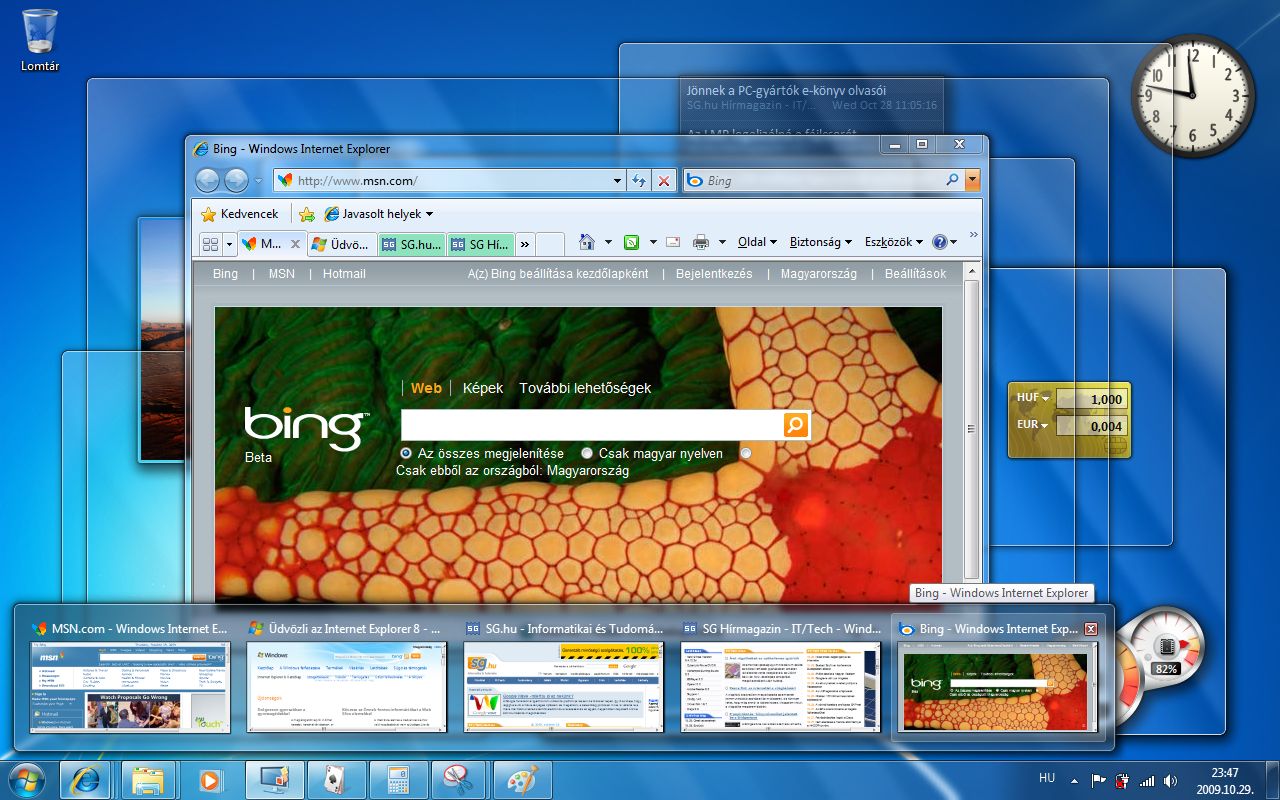Open Quick Tabs grid view
This screenshot has height=800, width=1280.
click(210, 244)
